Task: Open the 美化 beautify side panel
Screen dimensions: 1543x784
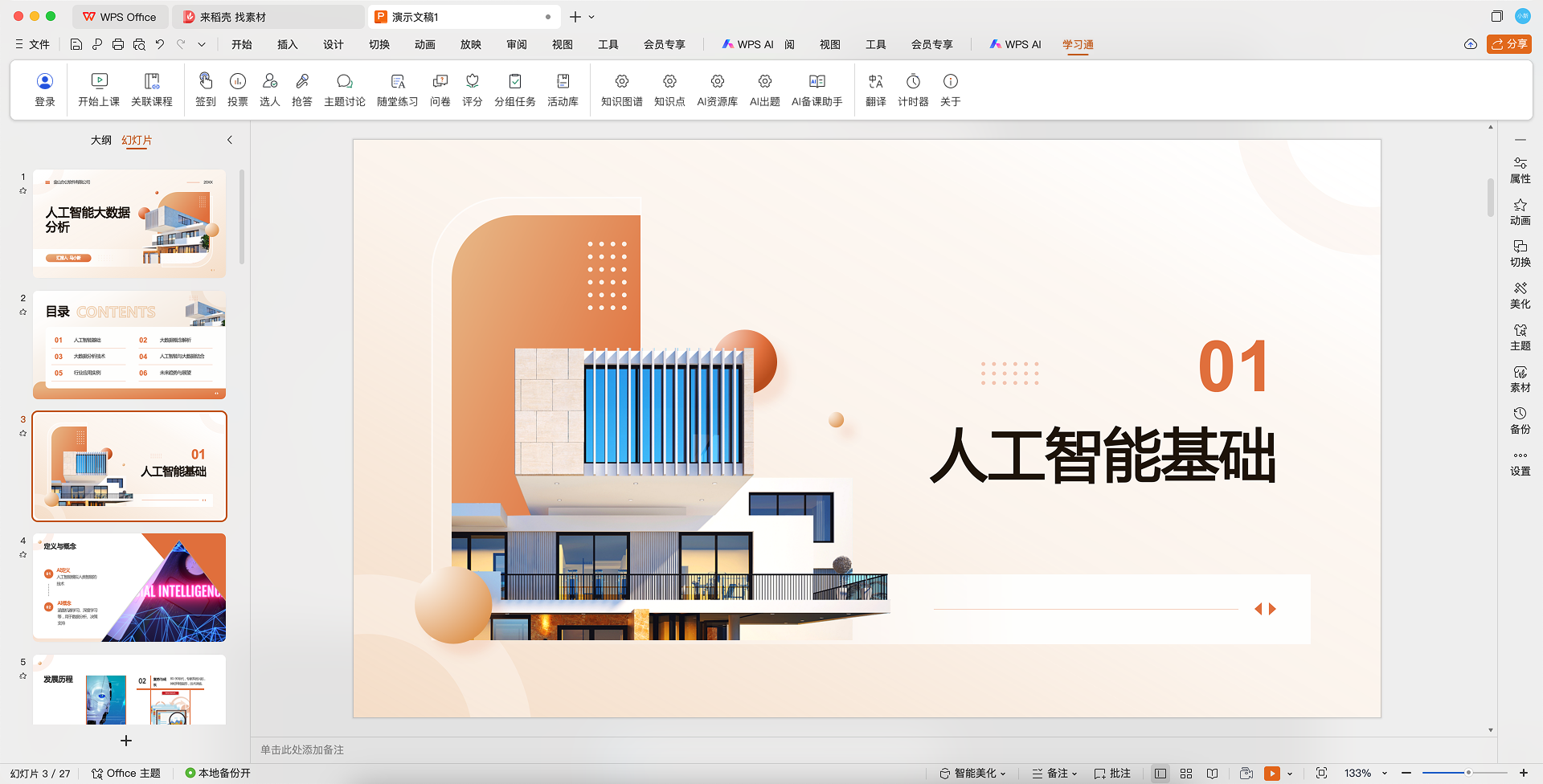Action: tap(1520, 296)
